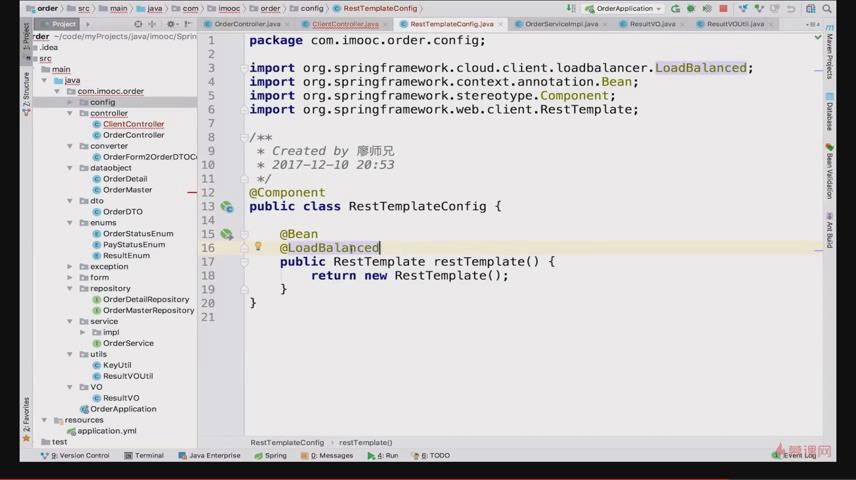The image size is (856, 480).
Task: Open OrderMasterRepository in project tree
Action: pyautogui.click(x=148, y=310)
